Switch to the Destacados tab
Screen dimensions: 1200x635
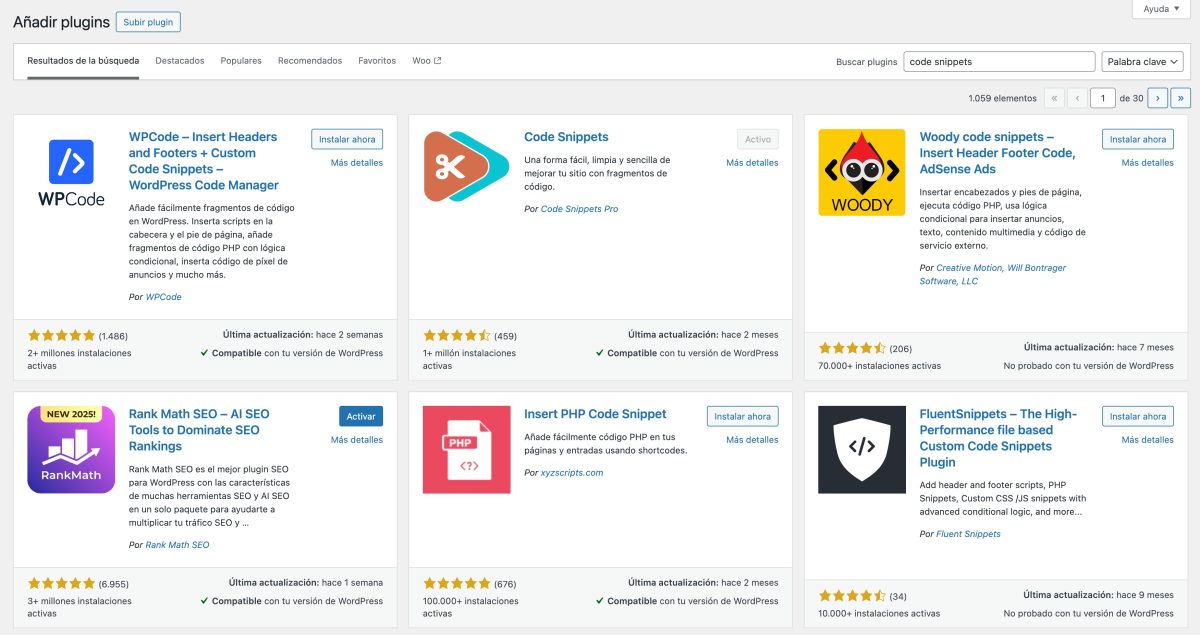(x=180, y=60)
